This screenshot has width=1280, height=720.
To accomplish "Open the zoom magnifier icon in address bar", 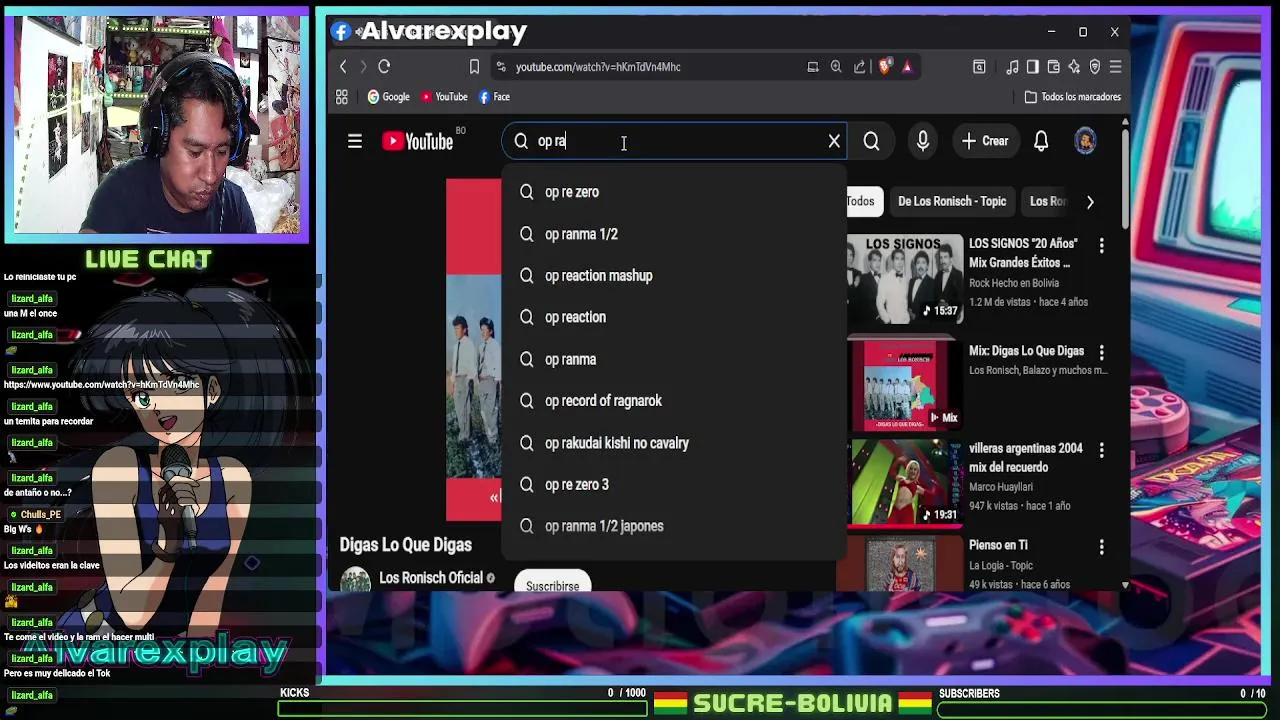I will tap(836, 67).
